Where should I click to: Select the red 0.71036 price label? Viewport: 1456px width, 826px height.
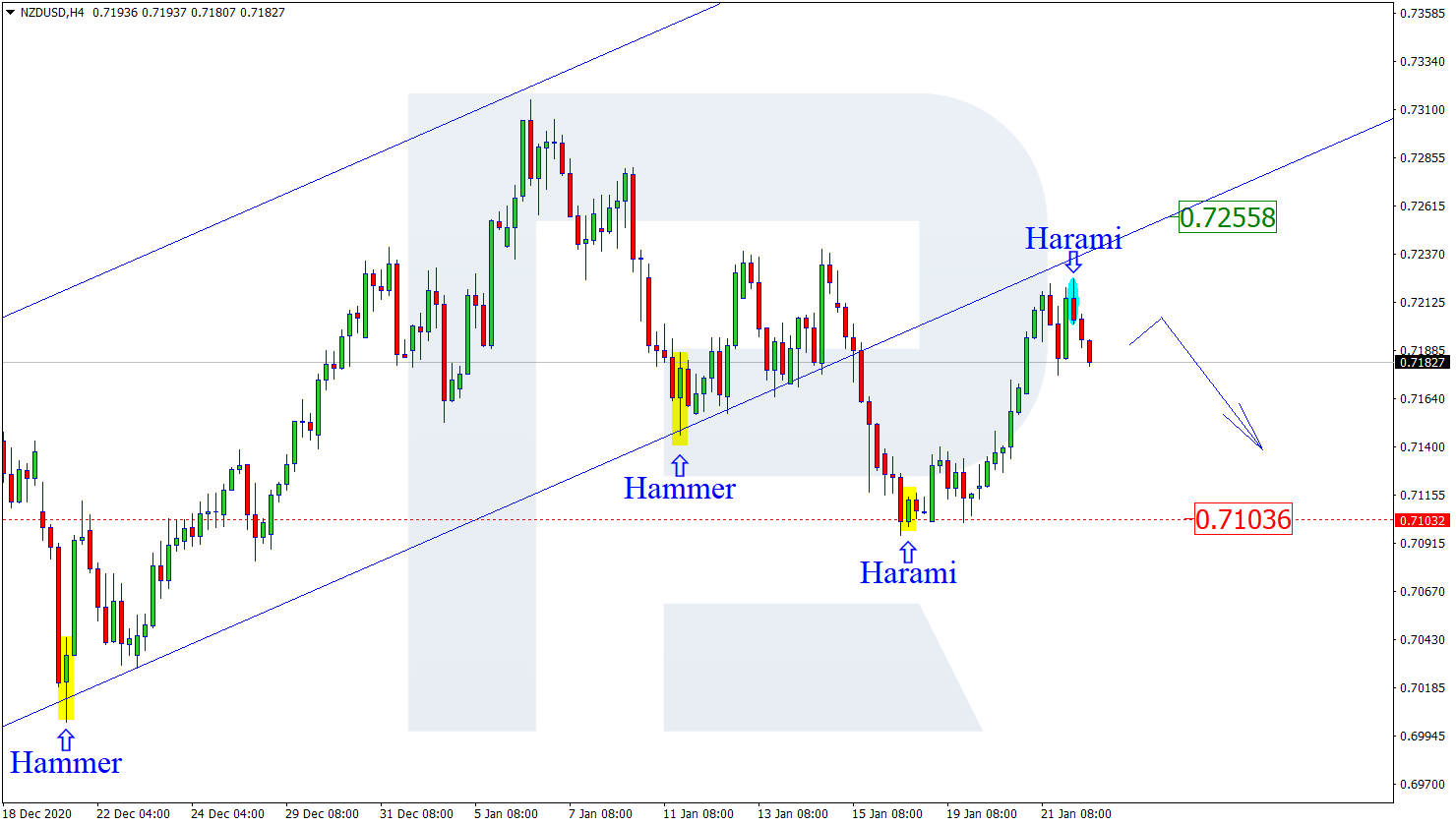pyautogui.click(x=1243, y=519)
